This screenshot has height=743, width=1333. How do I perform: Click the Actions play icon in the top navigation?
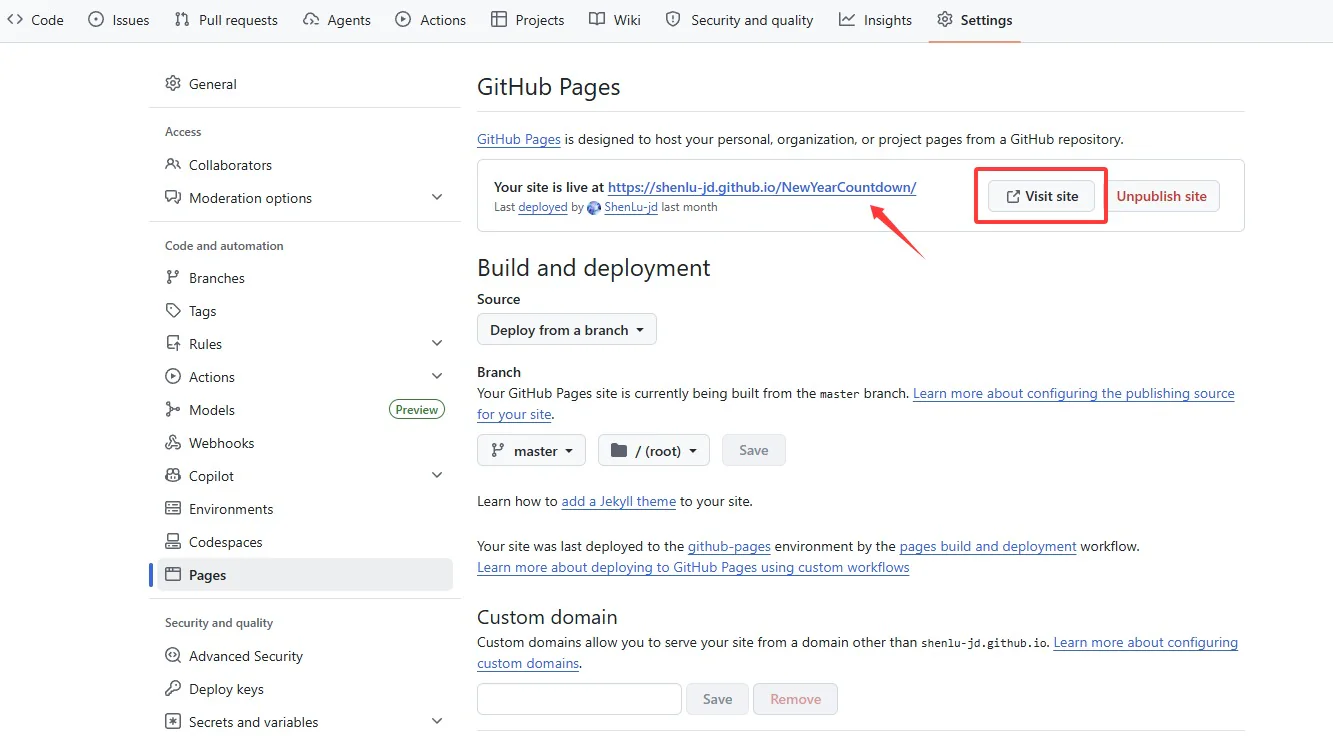(403, 20)
